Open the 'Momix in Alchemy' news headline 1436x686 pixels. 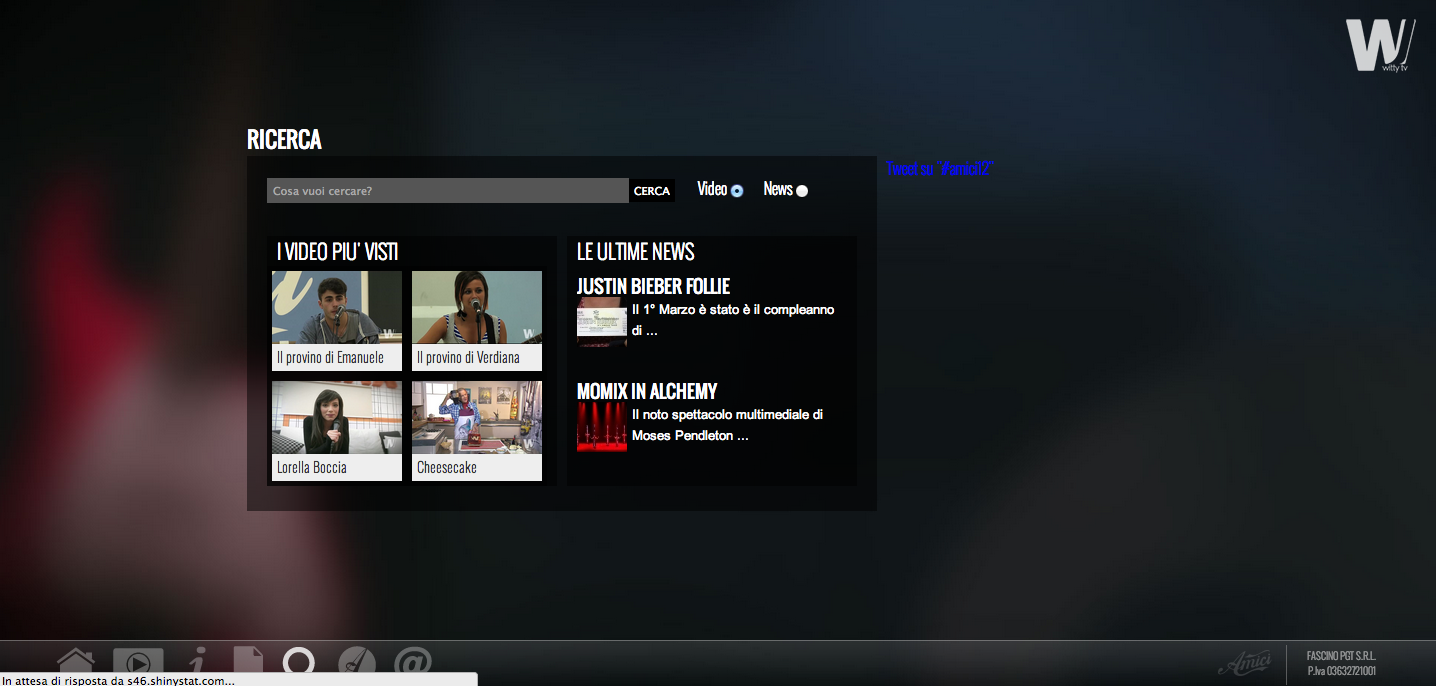[647, 391]
